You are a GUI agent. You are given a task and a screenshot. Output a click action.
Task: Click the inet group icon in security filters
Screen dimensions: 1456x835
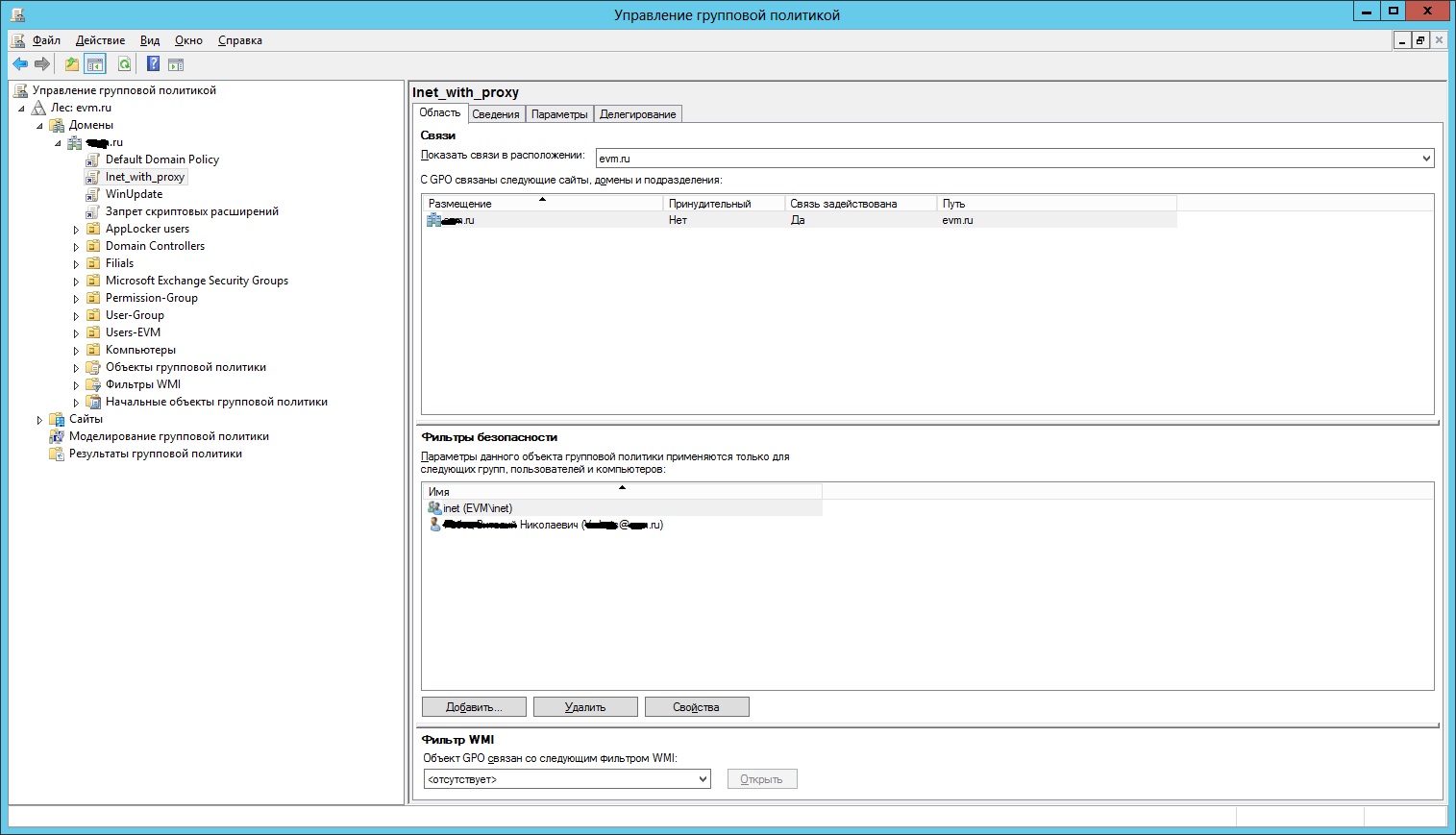coord(434,508)
